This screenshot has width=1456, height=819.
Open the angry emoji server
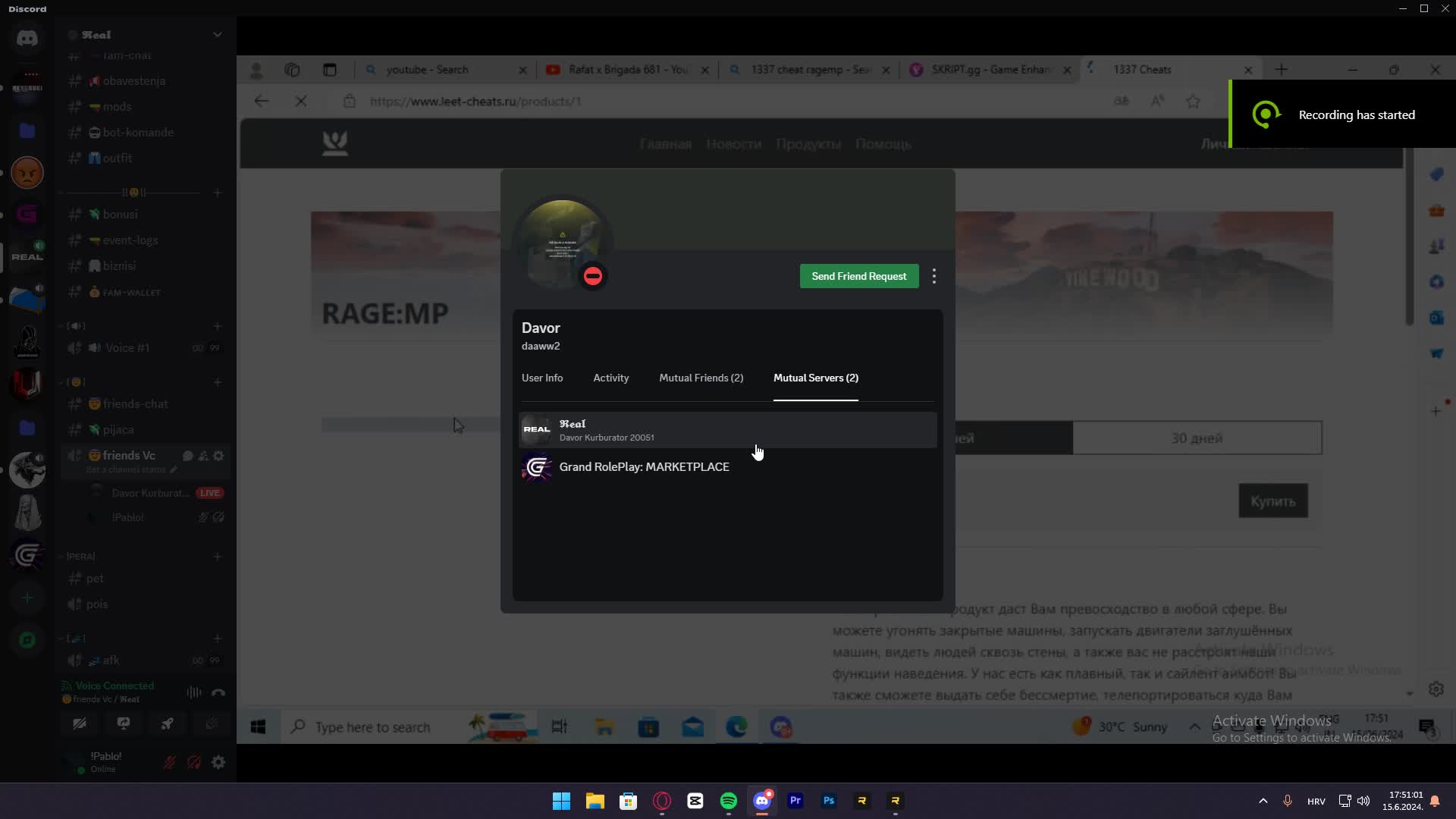click(x=27, y=173)
